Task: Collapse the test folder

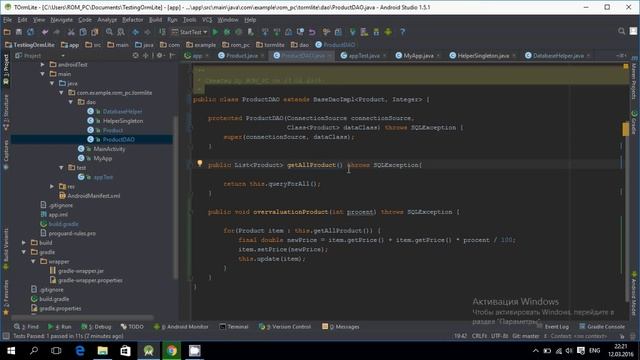Action: click(x=61, y=168)
